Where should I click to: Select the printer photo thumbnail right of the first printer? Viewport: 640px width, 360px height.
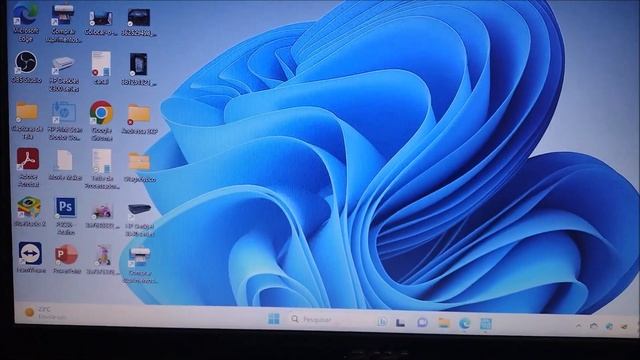[101, 23]
